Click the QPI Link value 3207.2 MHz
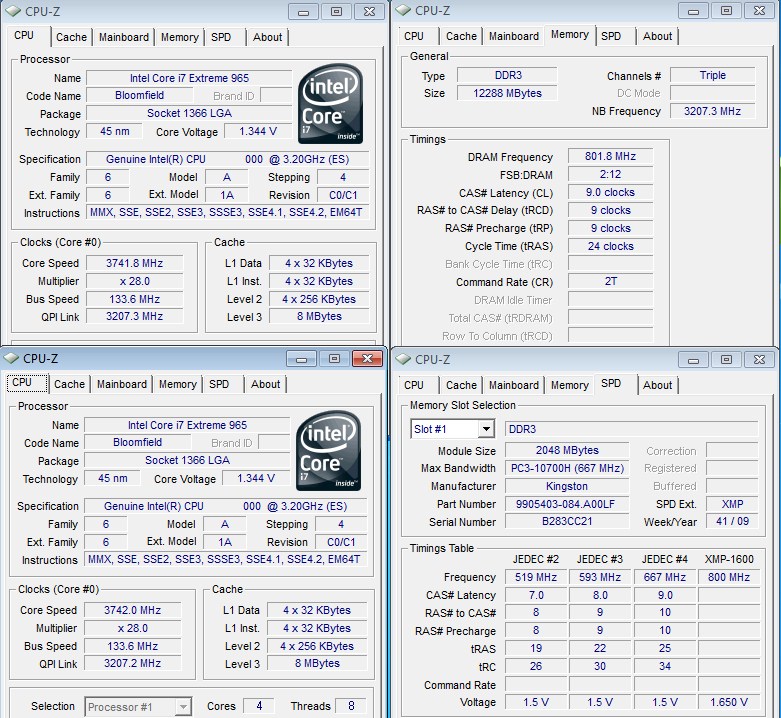This screenshot has height=718, width=781. tap(132, 663)
